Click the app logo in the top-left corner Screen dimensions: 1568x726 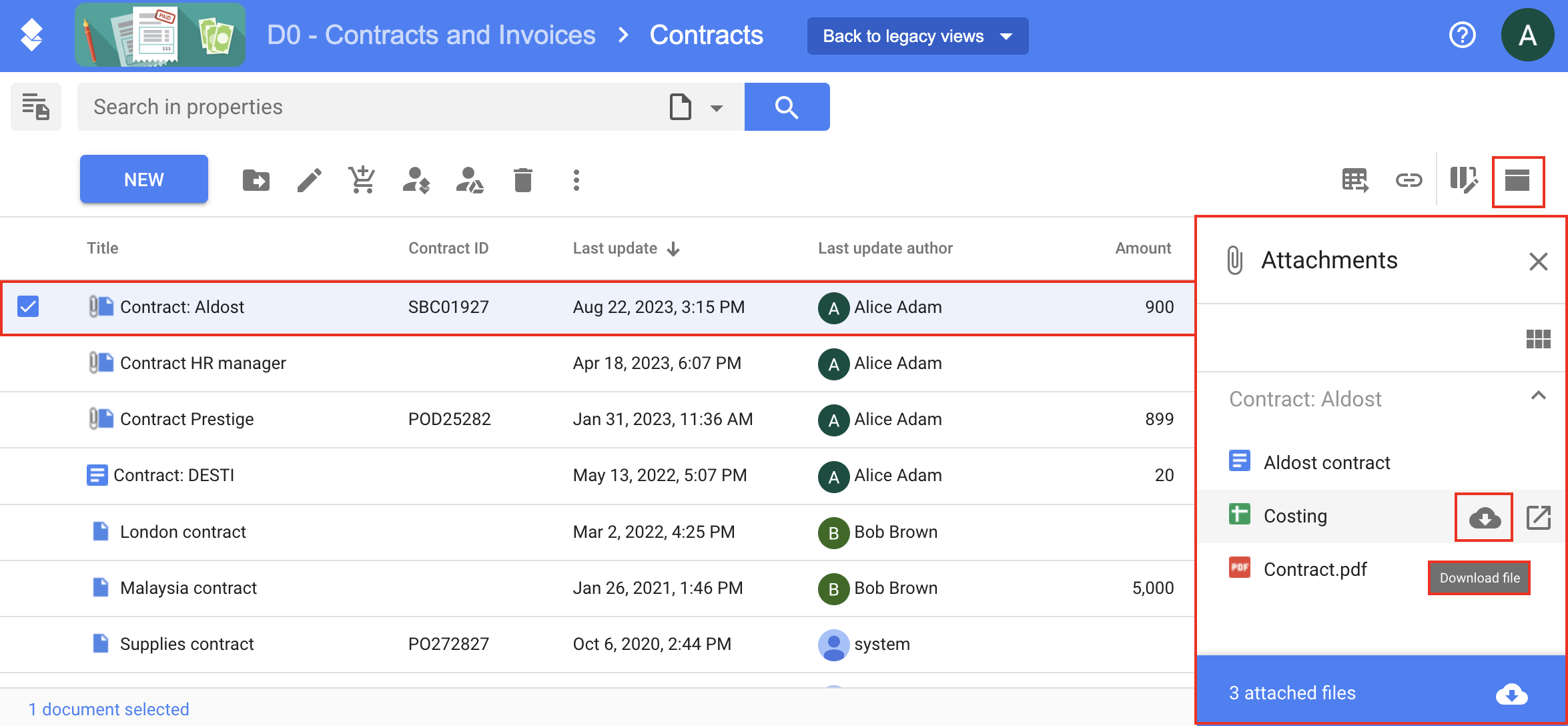click(x=31, y=35)
